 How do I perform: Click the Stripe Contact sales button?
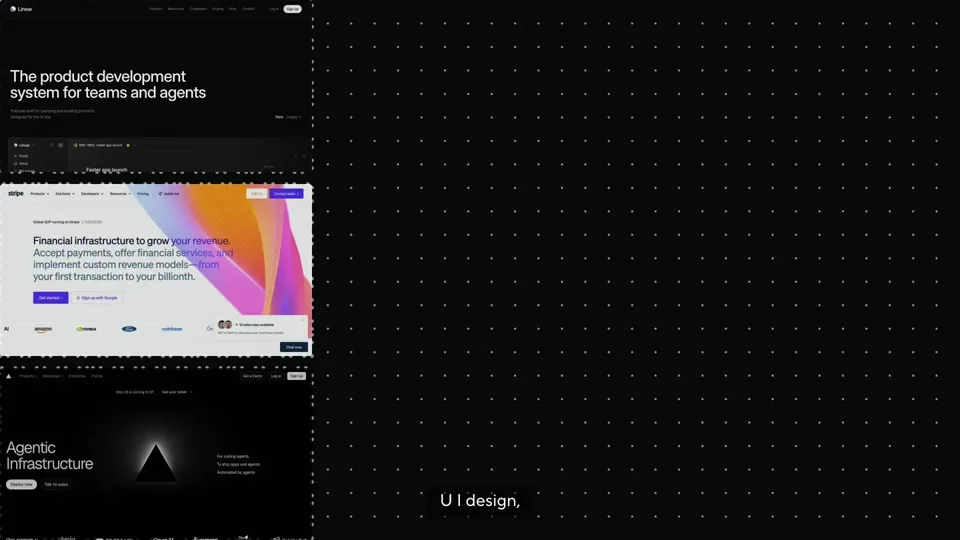pyautogui.click(x=286, y=193)
